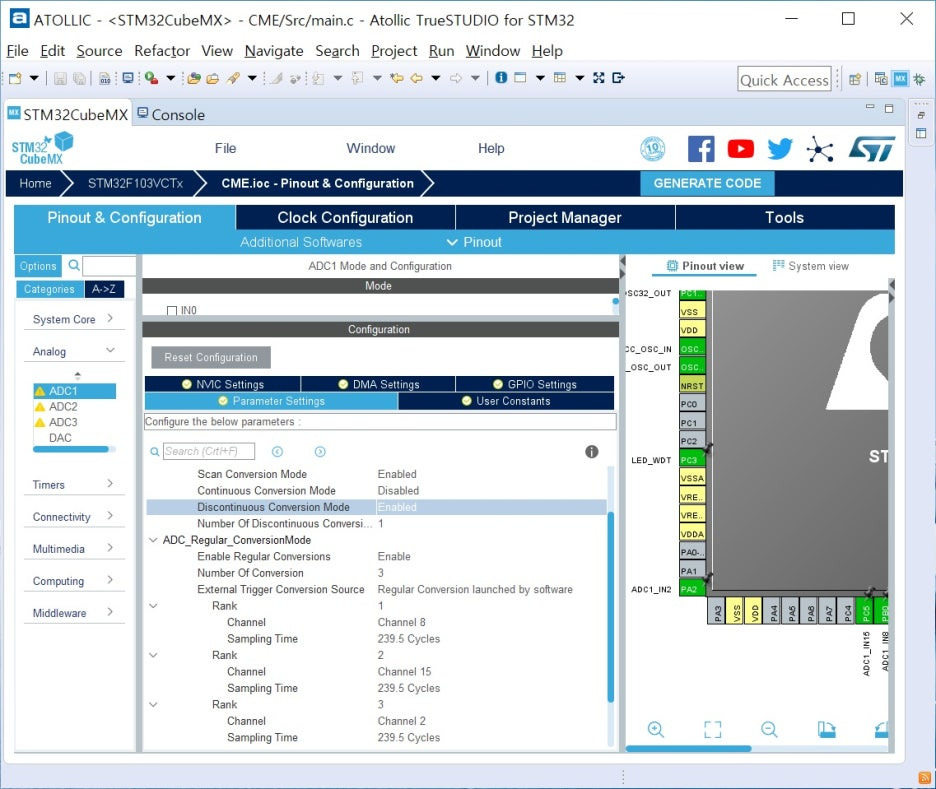Image resolution: width=936 pixels, height=789 pixels.
Task: Expand the Connectivity category
Action: pyautogui.click(x=110, y=516)
